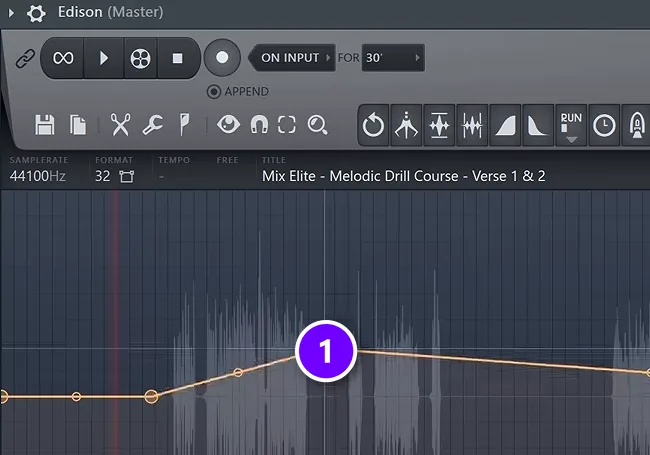Image resolution: width=650 pixels, height=455 pixels.
Task: Click the multi-bar waveform denoise tool
Action: pos(472,126)
